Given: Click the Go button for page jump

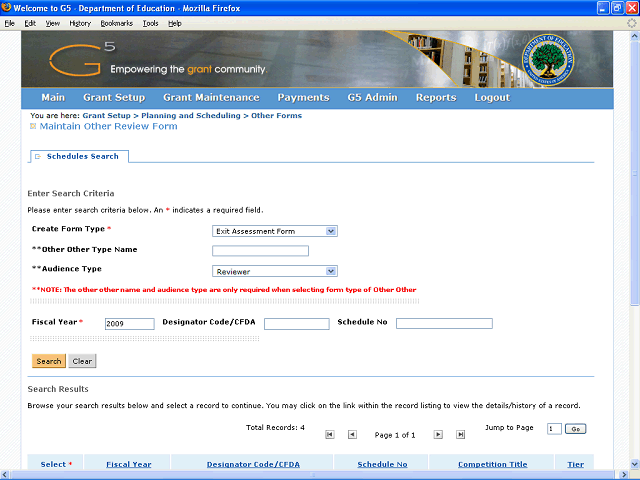Looking at the screenshot, I should tap(576, 429).
